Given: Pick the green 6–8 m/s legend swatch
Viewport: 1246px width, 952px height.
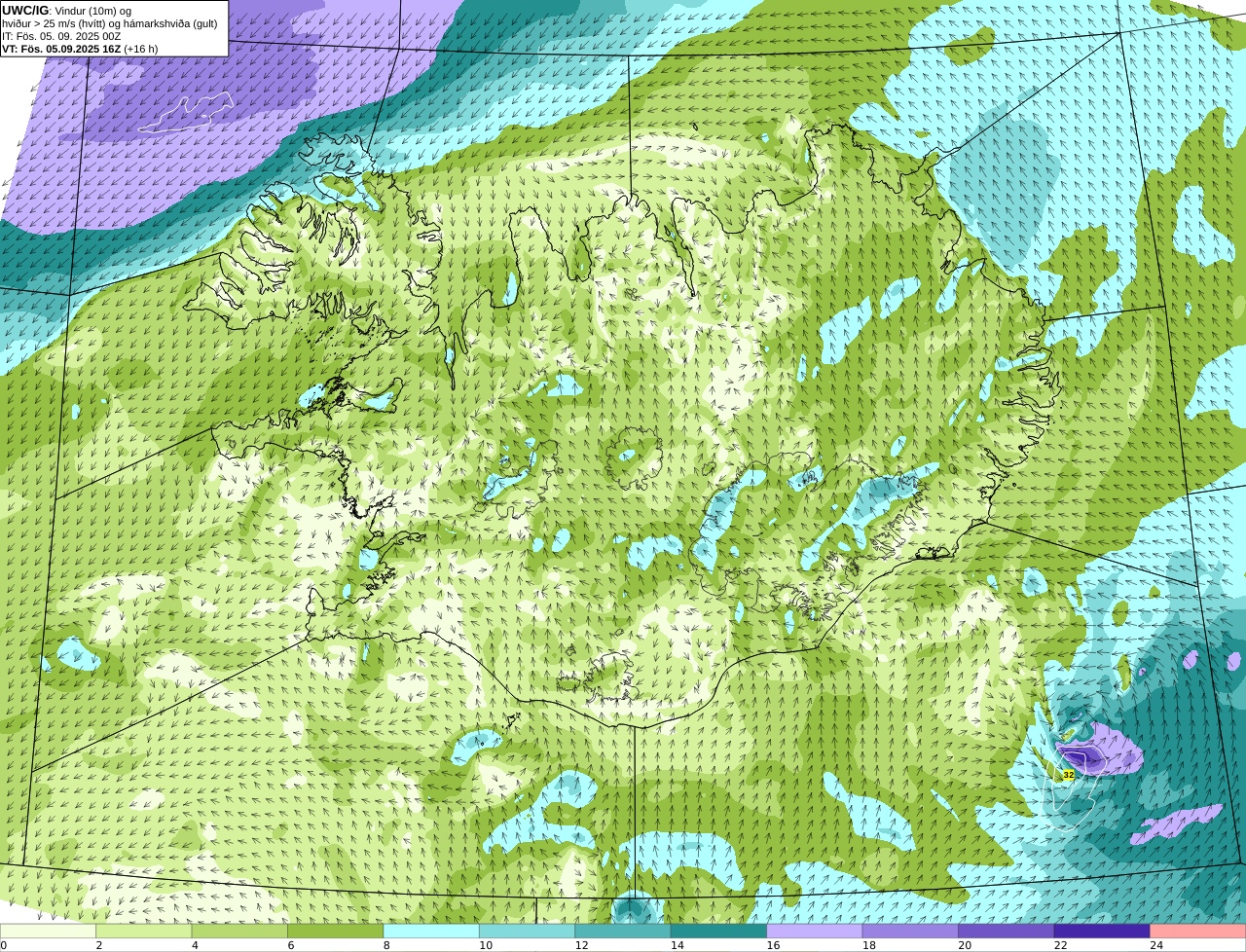Looking at the screenshot, I should tap(336, 931).
